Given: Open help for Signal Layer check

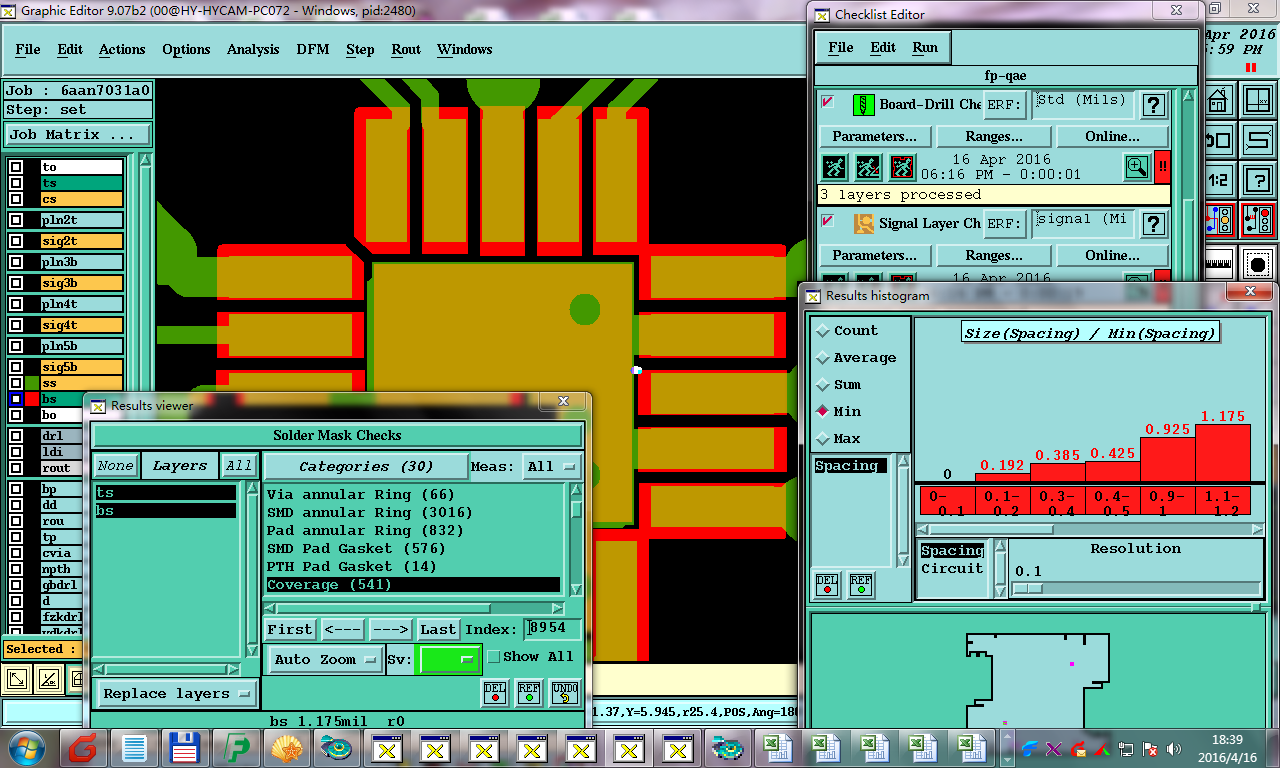Looking at the screenshot, I should [1154, 224].
